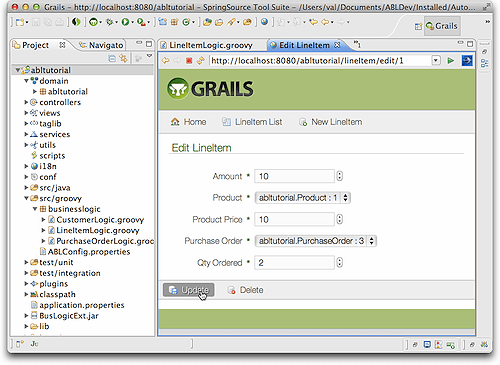This screenshot has width=500, height=365.
Task: Minimize the Project explorer panel
Action: tap(139, 43)
